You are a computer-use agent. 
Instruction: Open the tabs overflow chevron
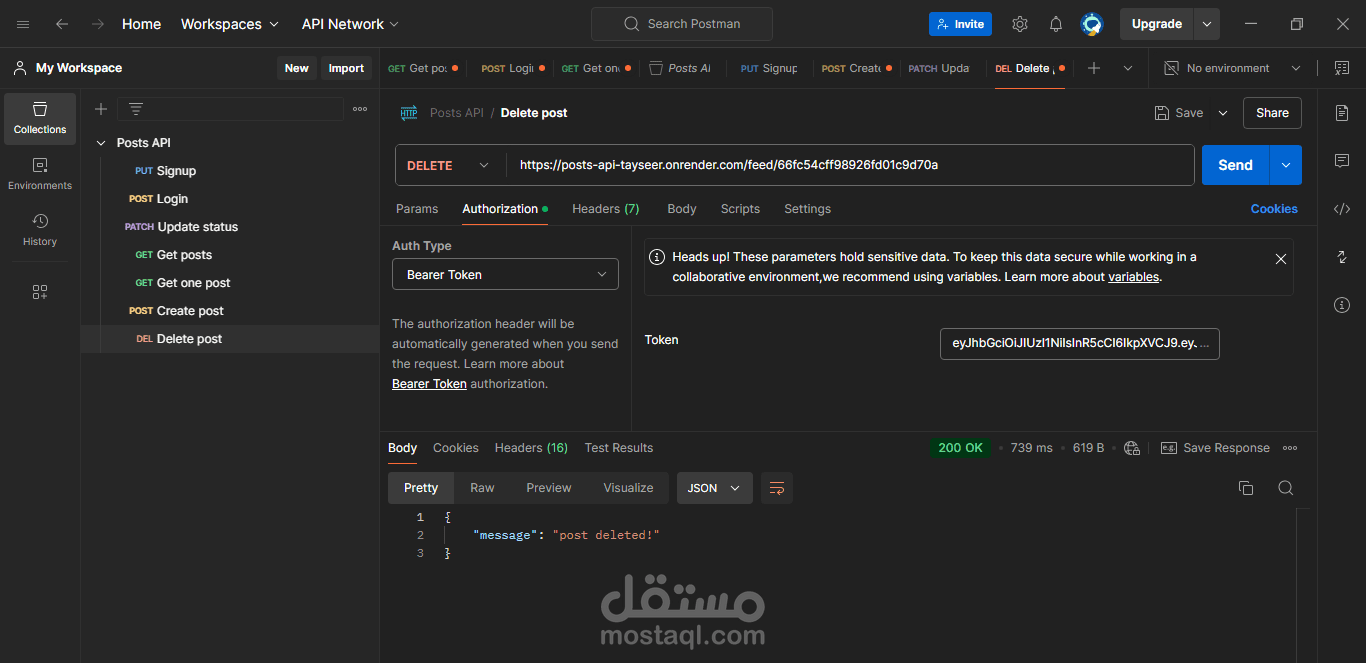[1128, 68]
